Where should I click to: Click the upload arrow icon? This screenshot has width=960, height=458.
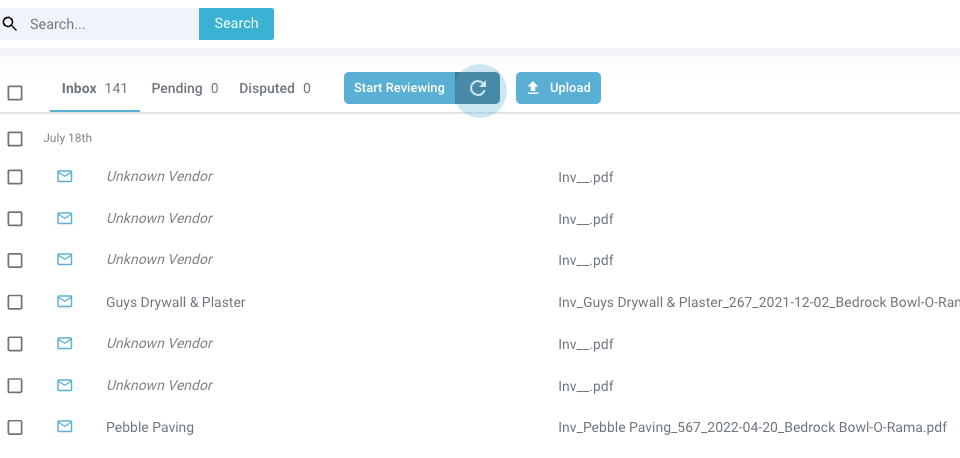[x=533, y=88]
